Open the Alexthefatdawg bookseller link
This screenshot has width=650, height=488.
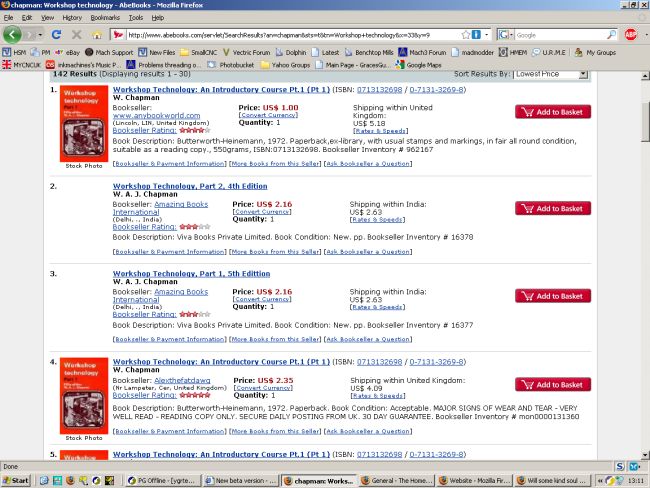coord(182,380)
